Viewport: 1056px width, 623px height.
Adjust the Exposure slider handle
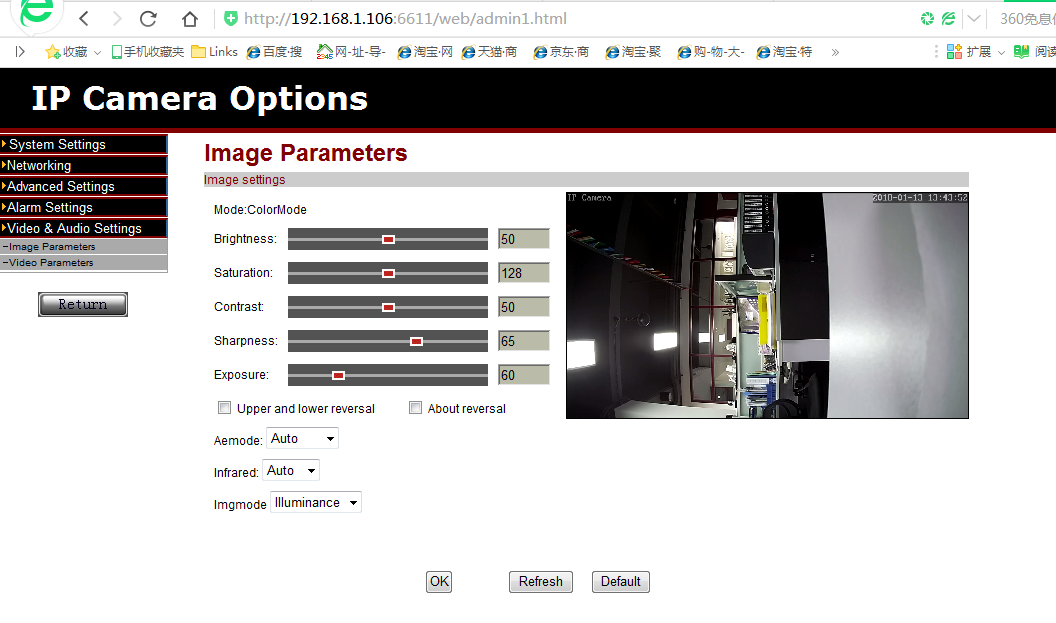click(x=338, y=375)
